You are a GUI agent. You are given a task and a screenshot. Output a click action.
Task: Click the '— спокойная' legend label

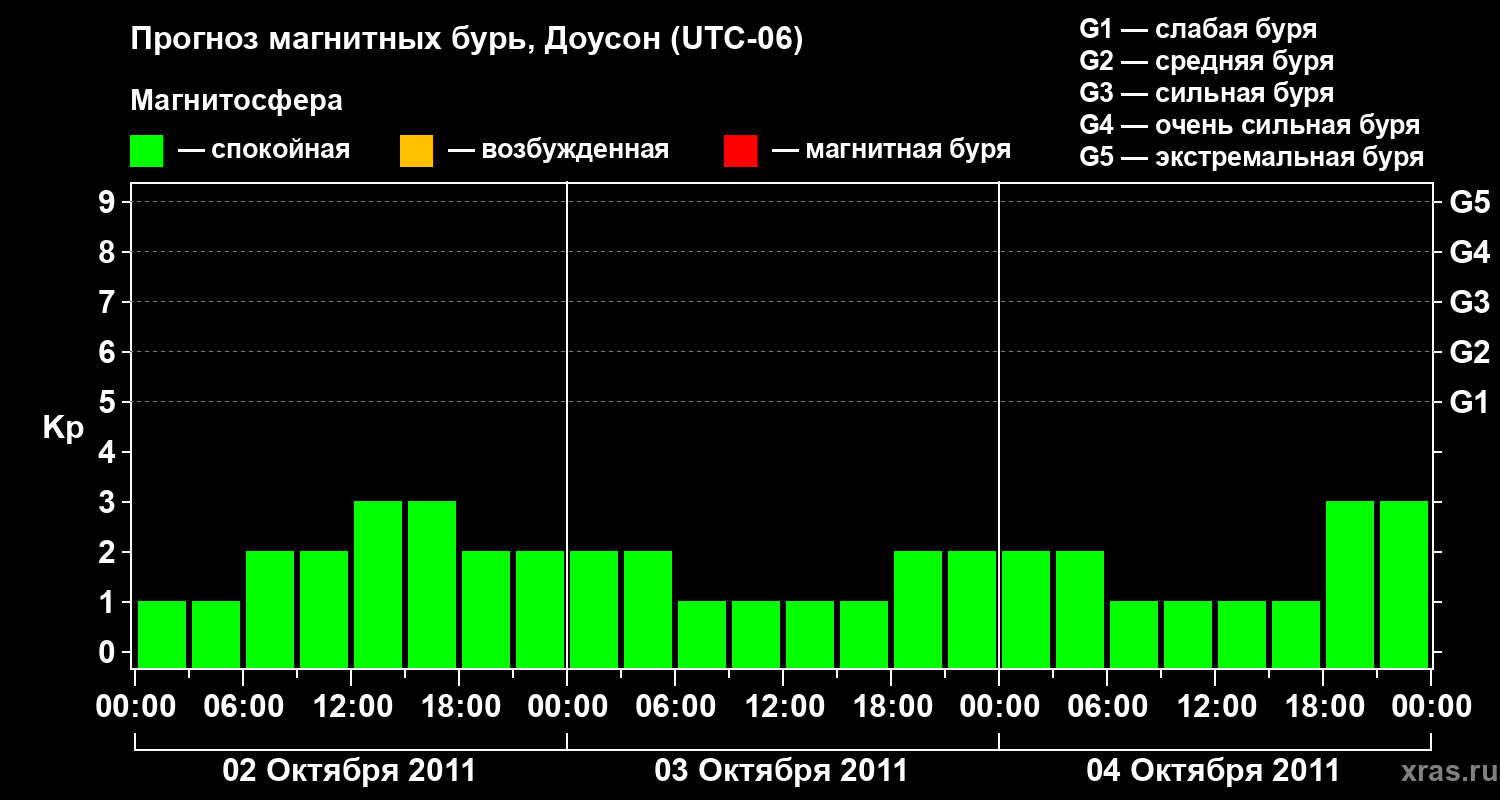coord(264,151)
